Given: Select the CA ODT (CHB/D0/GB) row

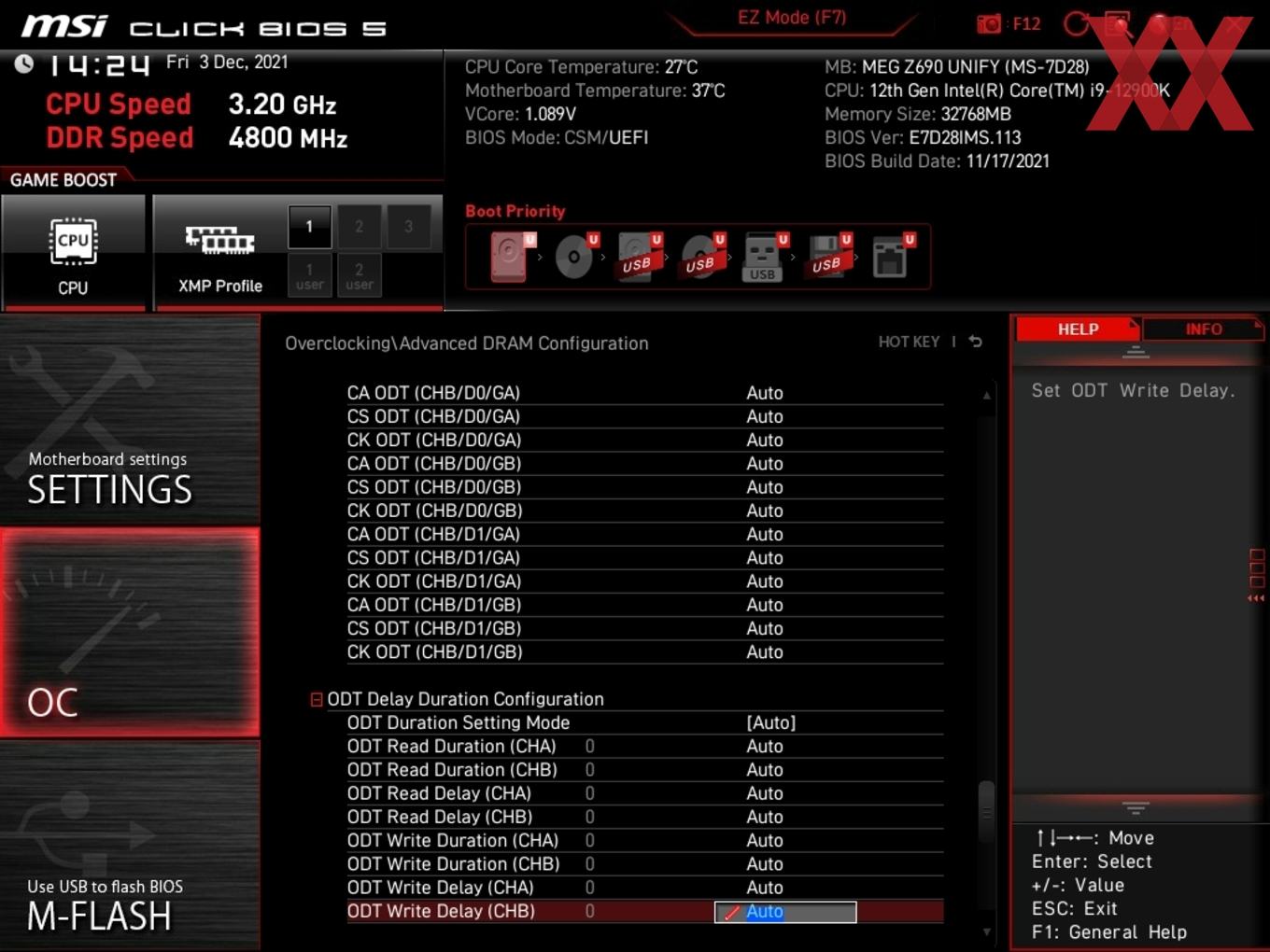Looking at the screenshot, I should tap(644, 463).
